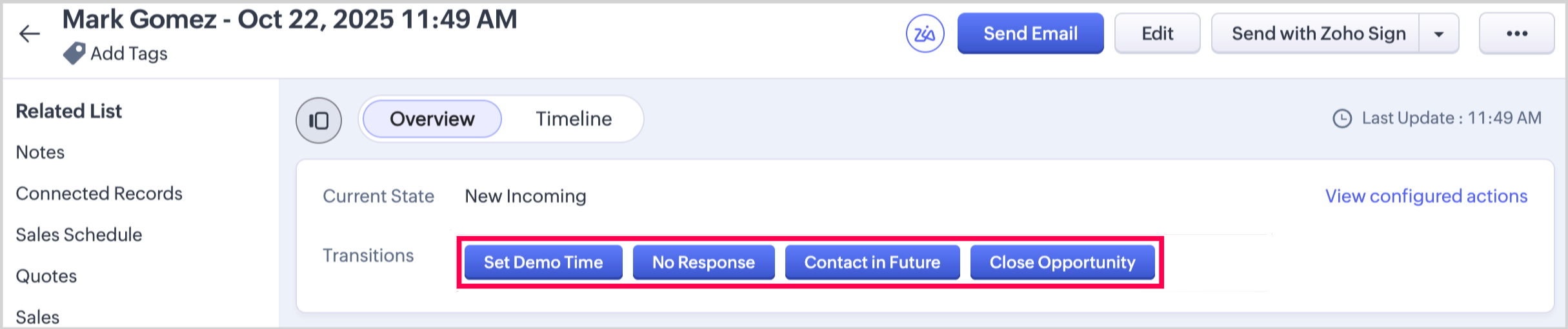The image size is (1568, 329).
Task: Click the back arrow icon
Action: 30,34
